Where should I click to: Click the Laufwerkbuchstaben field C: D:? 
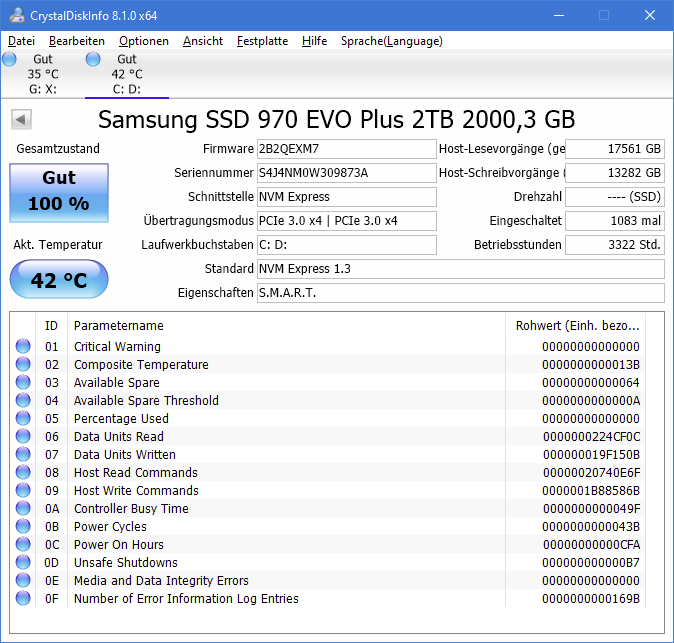[346, 245]
